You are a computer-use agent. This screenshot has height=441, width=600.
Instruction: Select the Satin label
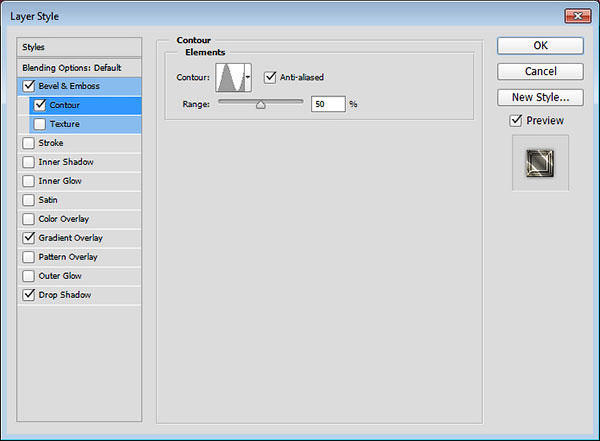coord(48,200)
